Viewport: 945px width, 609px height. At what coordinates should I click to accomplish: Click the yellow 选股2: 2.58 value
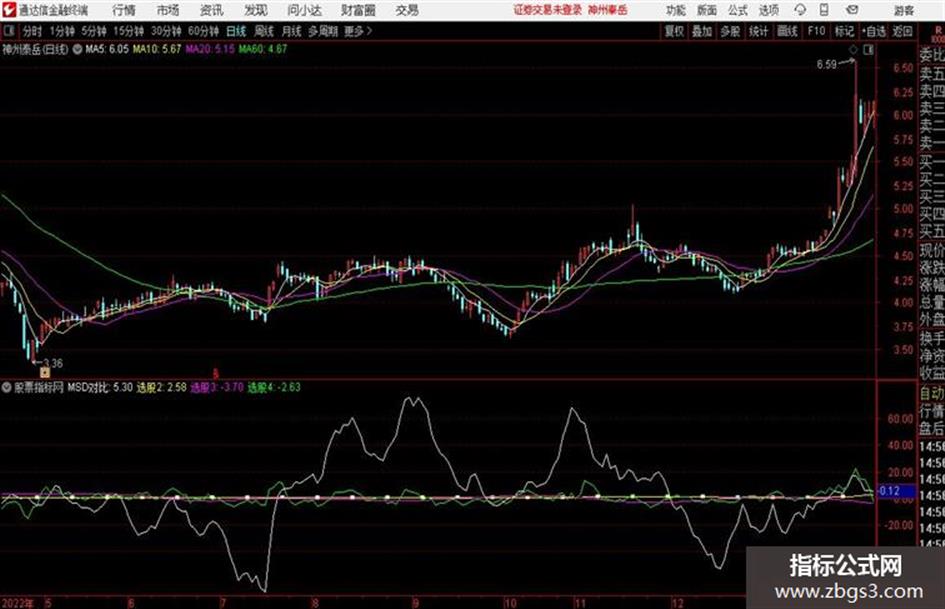(162, 387)
